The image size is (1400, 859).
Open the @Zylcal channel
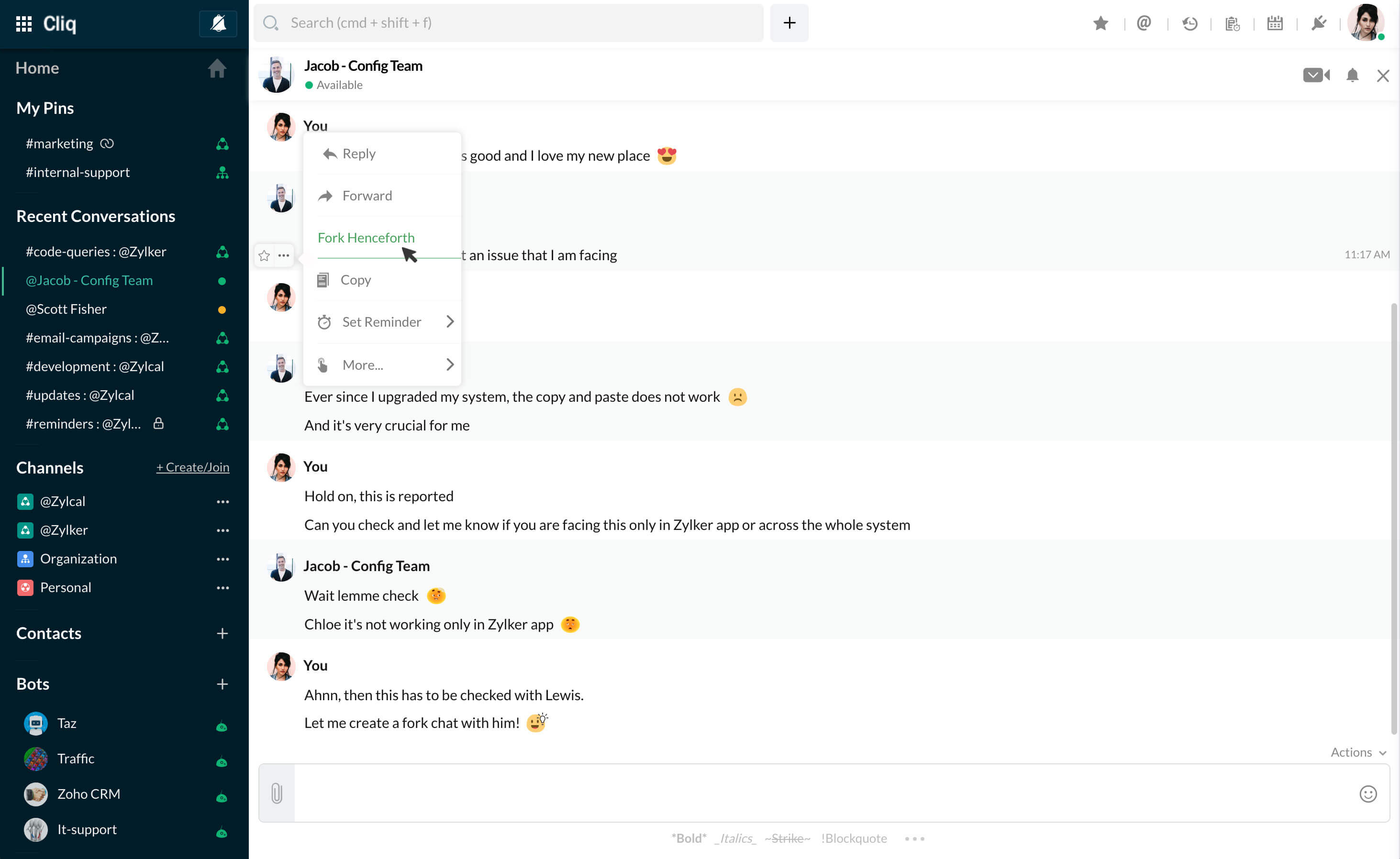click(63, 501)
